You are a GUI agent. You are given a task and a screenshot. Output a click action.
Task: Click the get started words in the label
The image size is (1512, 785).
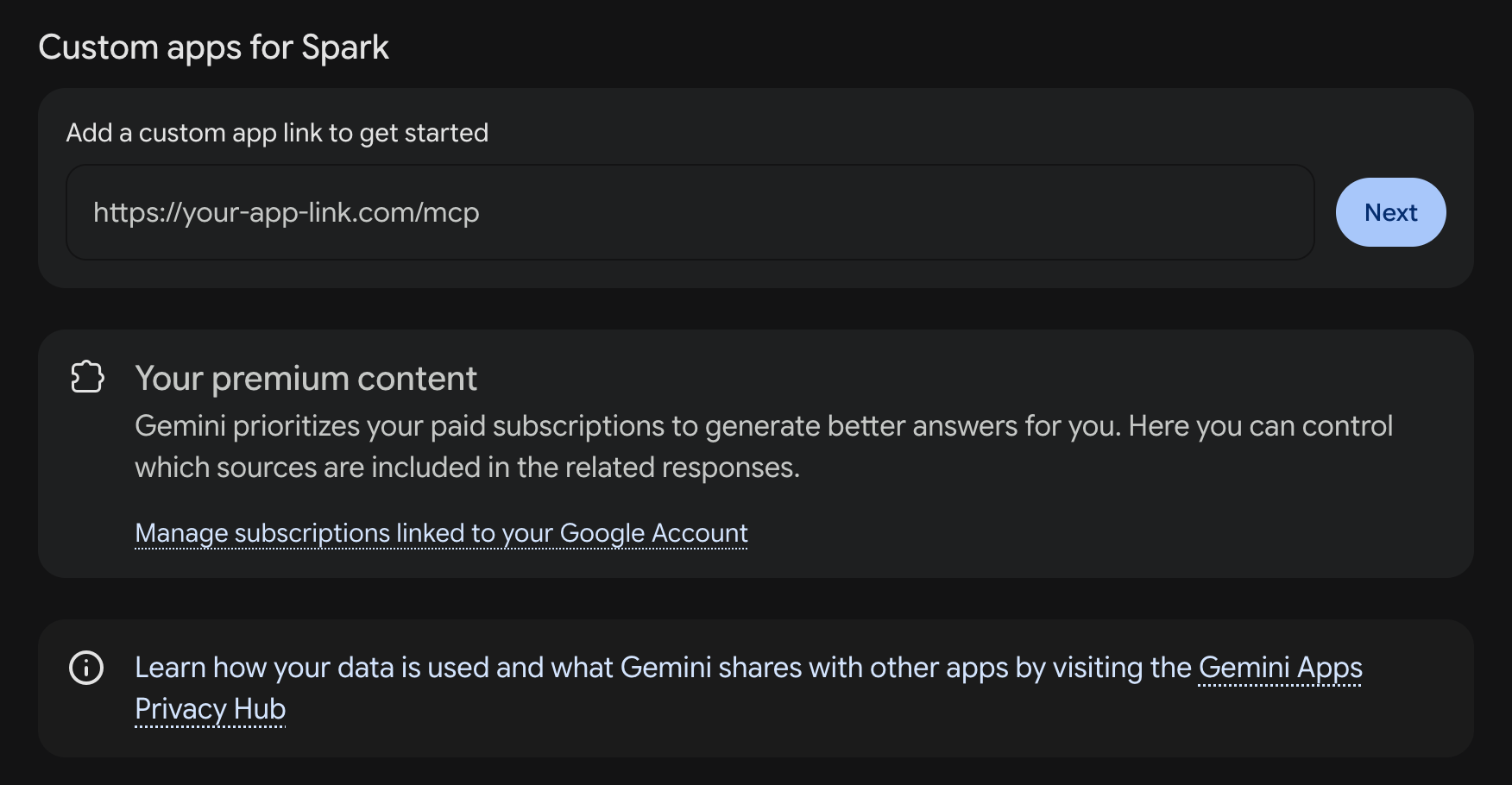(x=424, y=133)
